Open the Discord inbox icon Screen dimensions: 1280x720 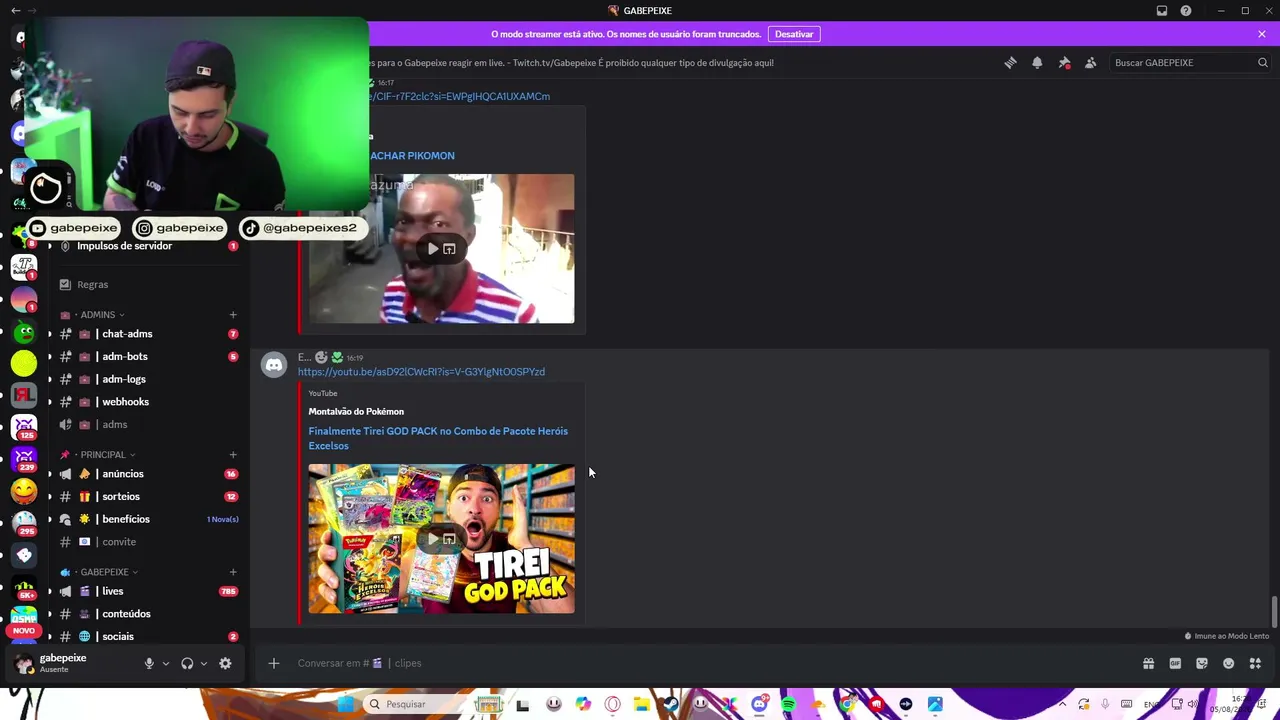click(1162, 11)
